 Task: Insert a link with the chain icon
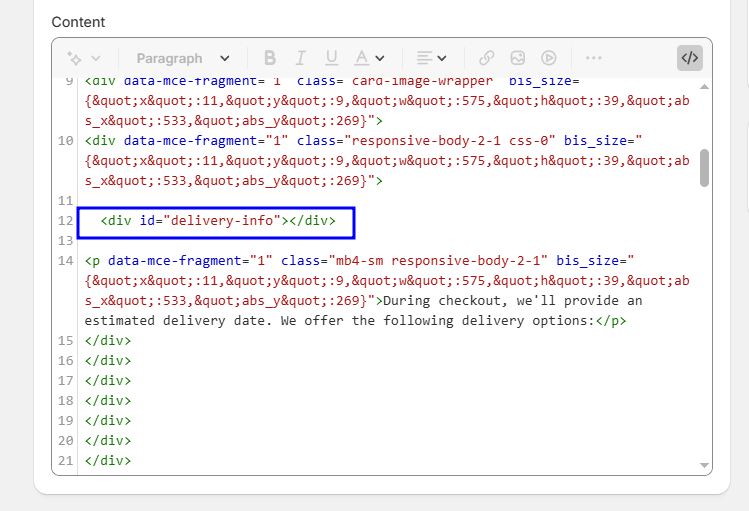point(486,58)
